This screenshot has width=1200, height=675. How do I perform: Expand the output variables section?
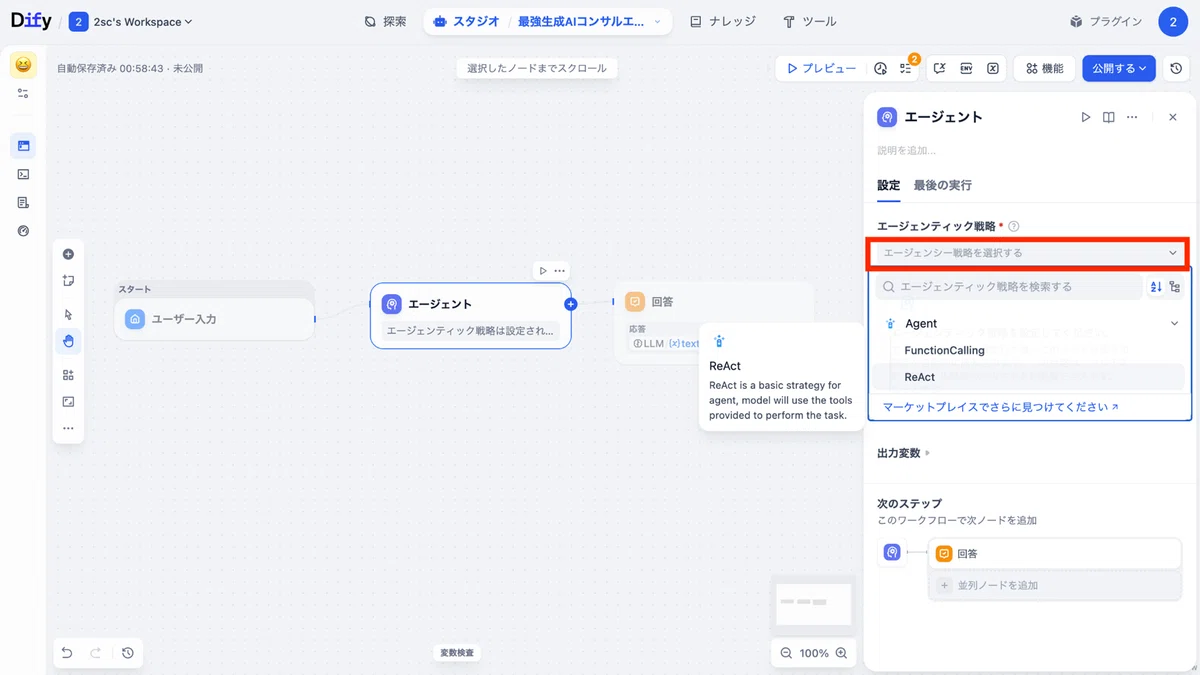903,453
